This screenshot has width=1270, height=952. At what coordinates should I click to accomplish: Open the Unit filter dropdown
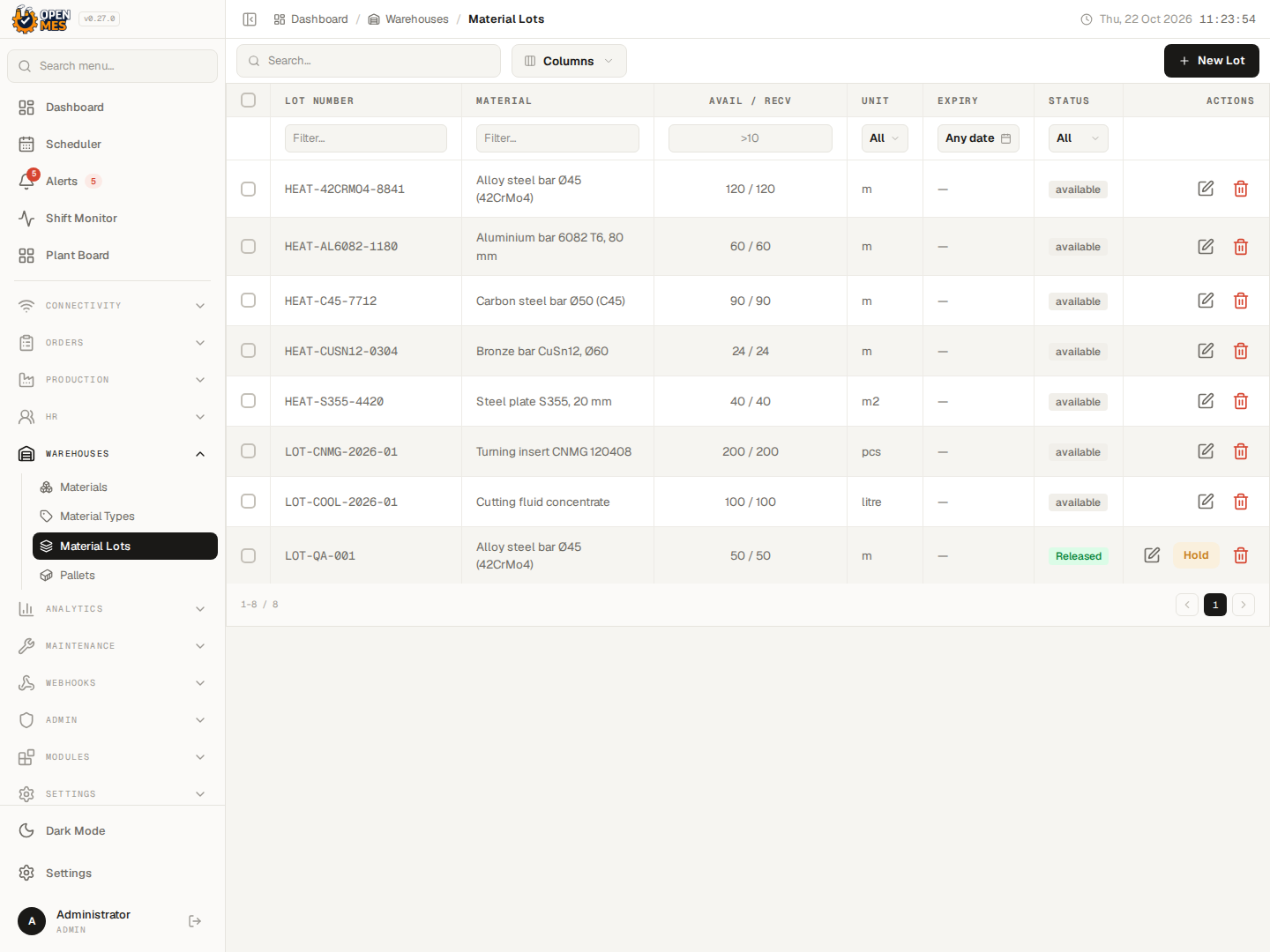click(x=885, y=138)
